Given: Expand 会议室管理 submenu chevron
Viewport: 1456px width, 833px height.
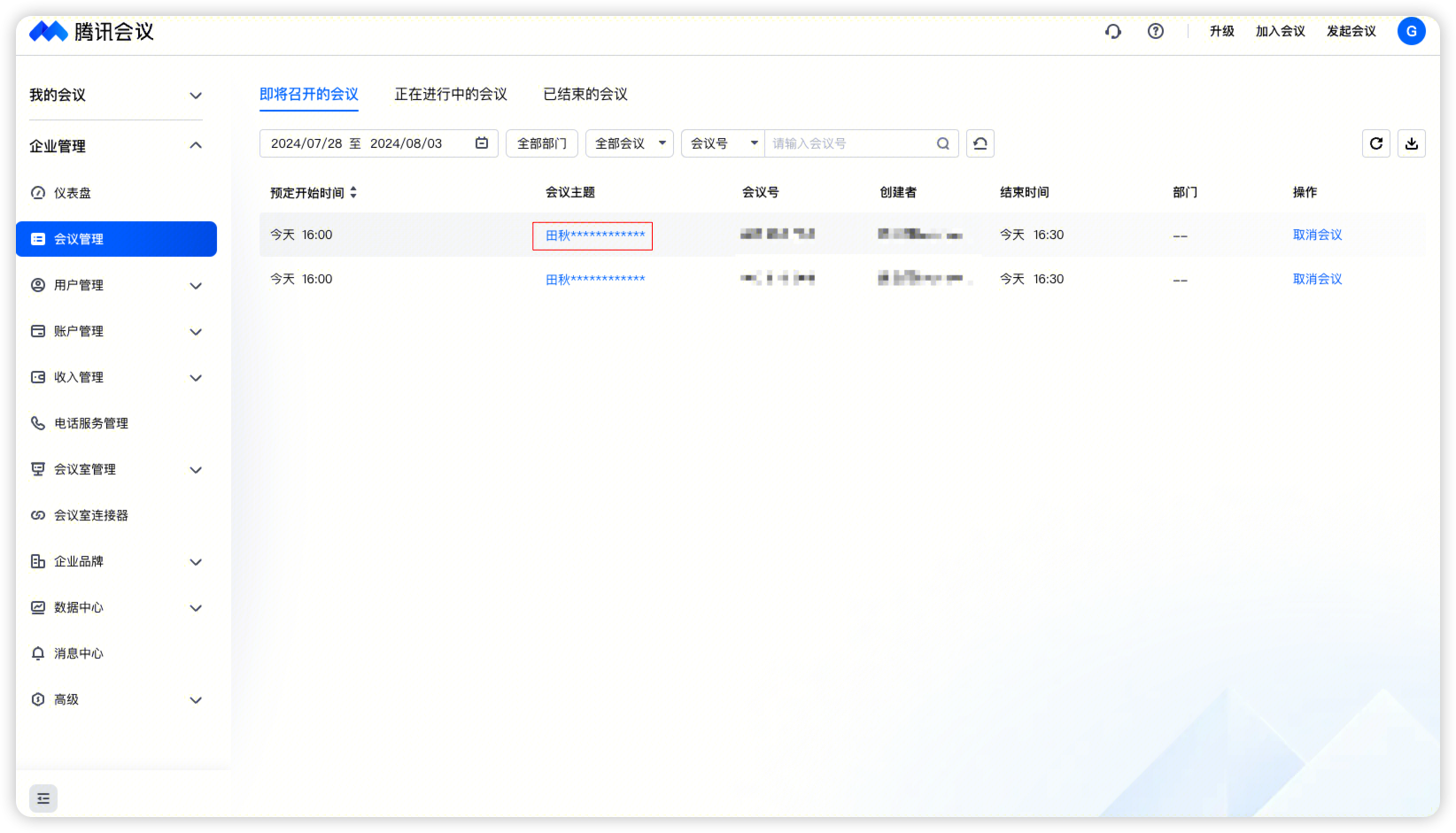Looking at the screenshot, I should (x=197, y=469).
